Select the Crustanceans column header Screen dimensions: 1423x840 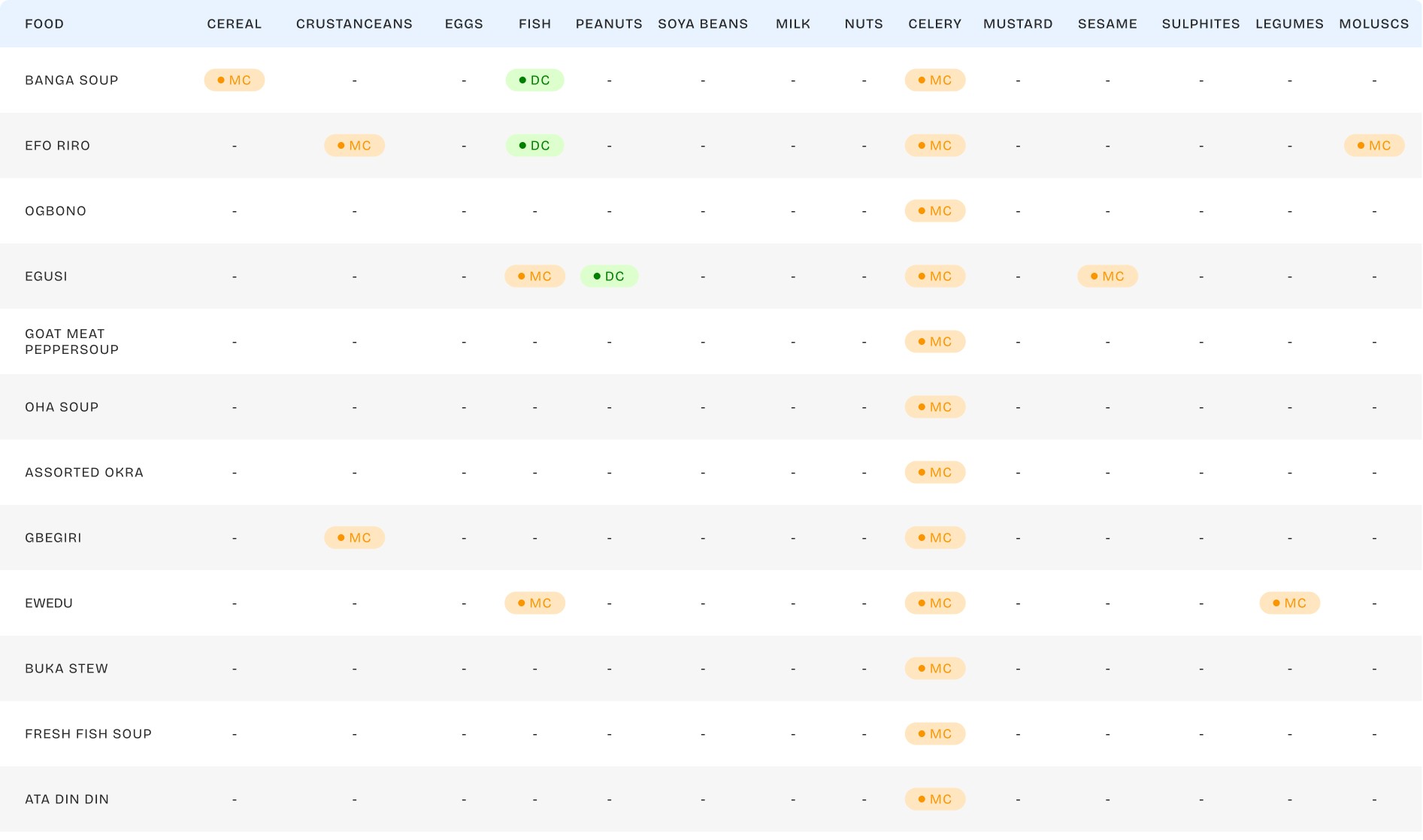(354, 24)
